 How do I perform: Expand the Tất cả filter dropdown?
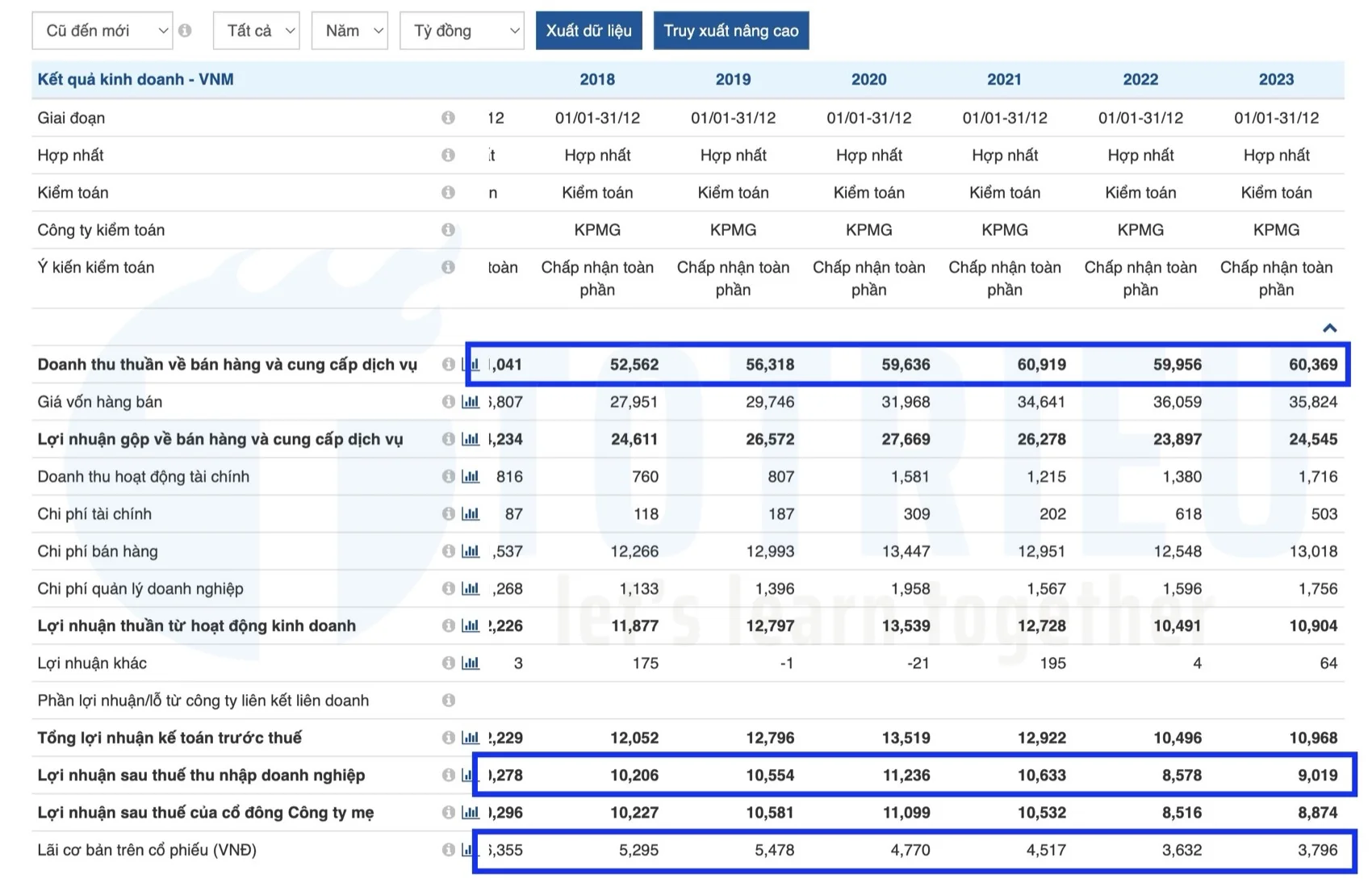pos(257,31)
